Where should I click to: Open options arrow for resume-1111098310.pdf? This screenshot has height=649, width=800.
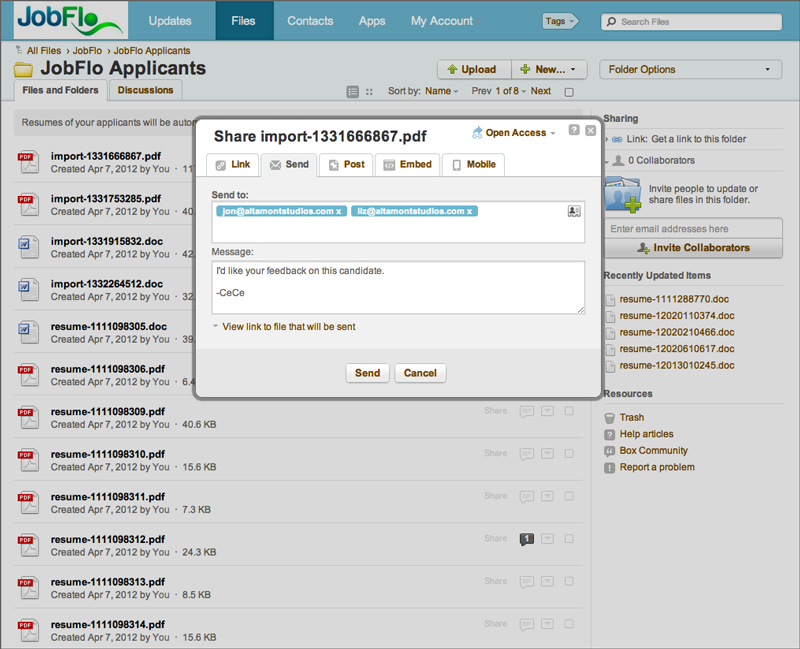pyautogui.click(x=547, y=454)
